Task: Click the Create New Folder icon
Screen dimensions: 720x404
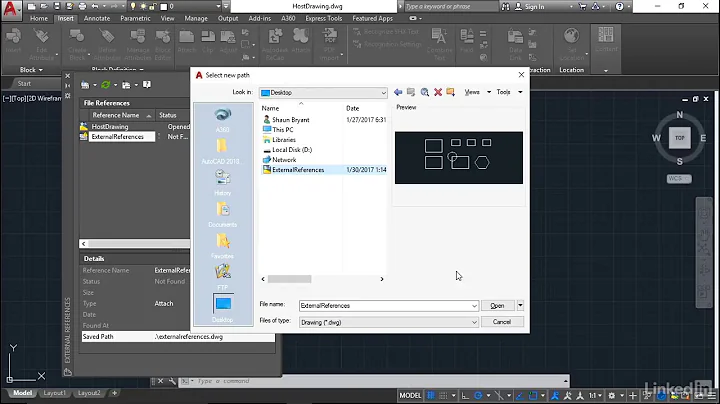Action: pos(450,92)
